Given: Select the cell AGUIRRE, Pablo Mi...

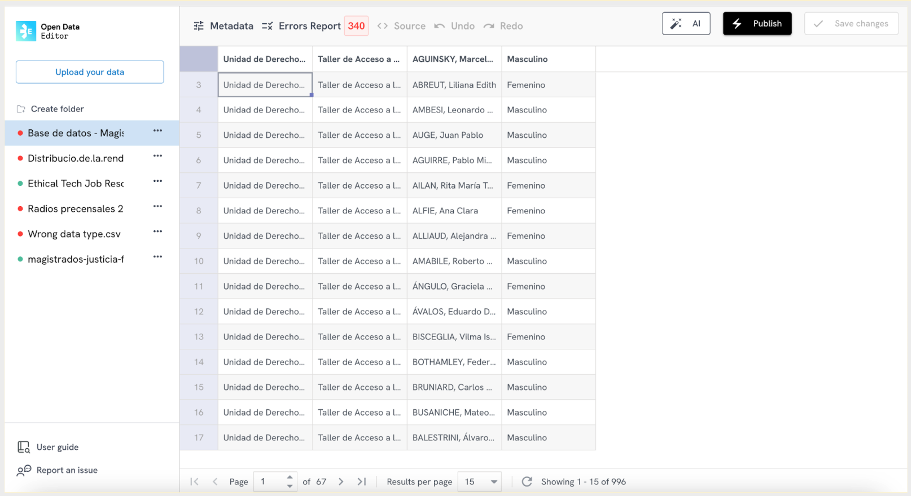Looking at the screenshot, I should 454,160.
